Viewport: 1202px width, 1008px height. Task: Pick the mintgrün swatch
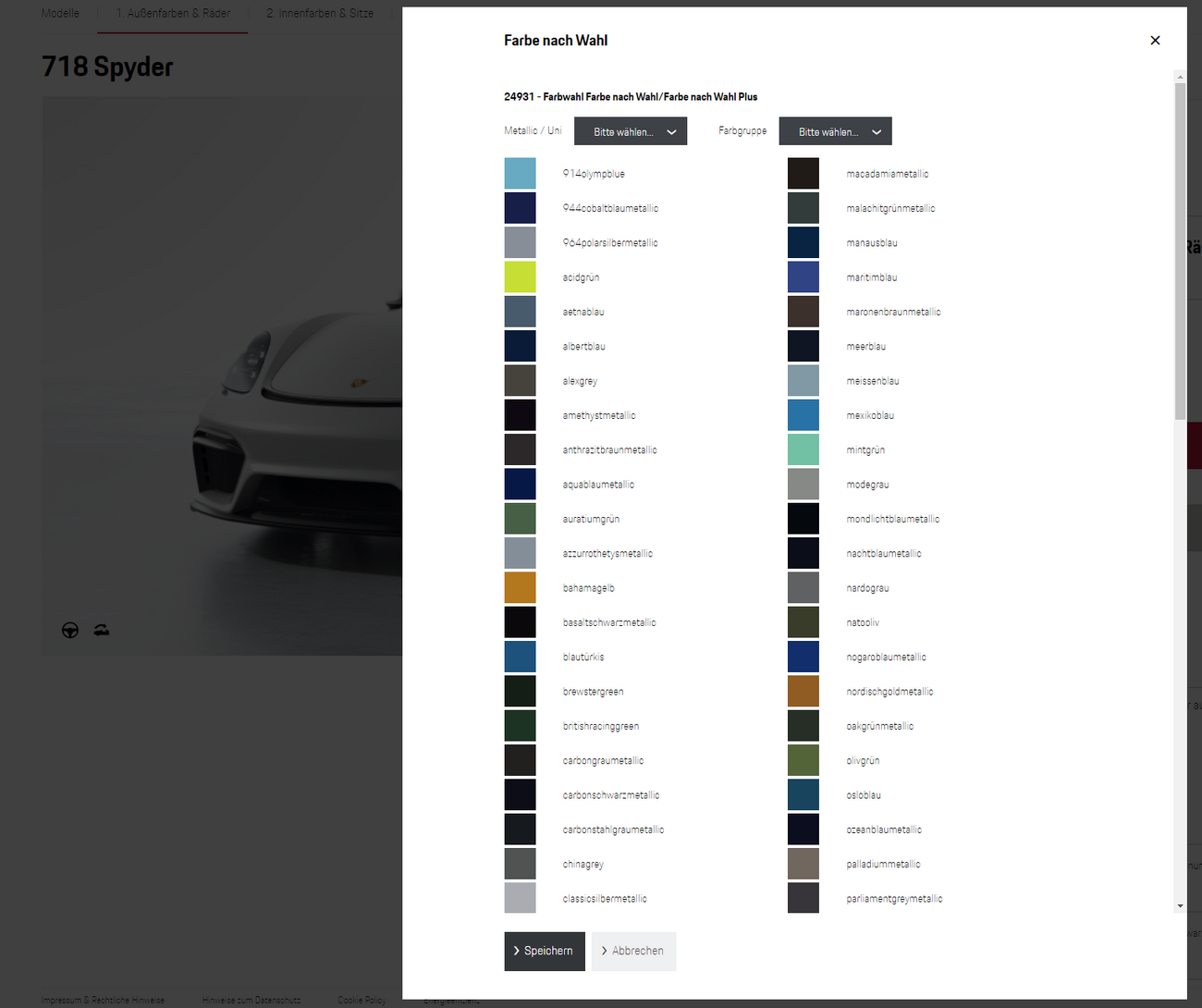(803, 449)
